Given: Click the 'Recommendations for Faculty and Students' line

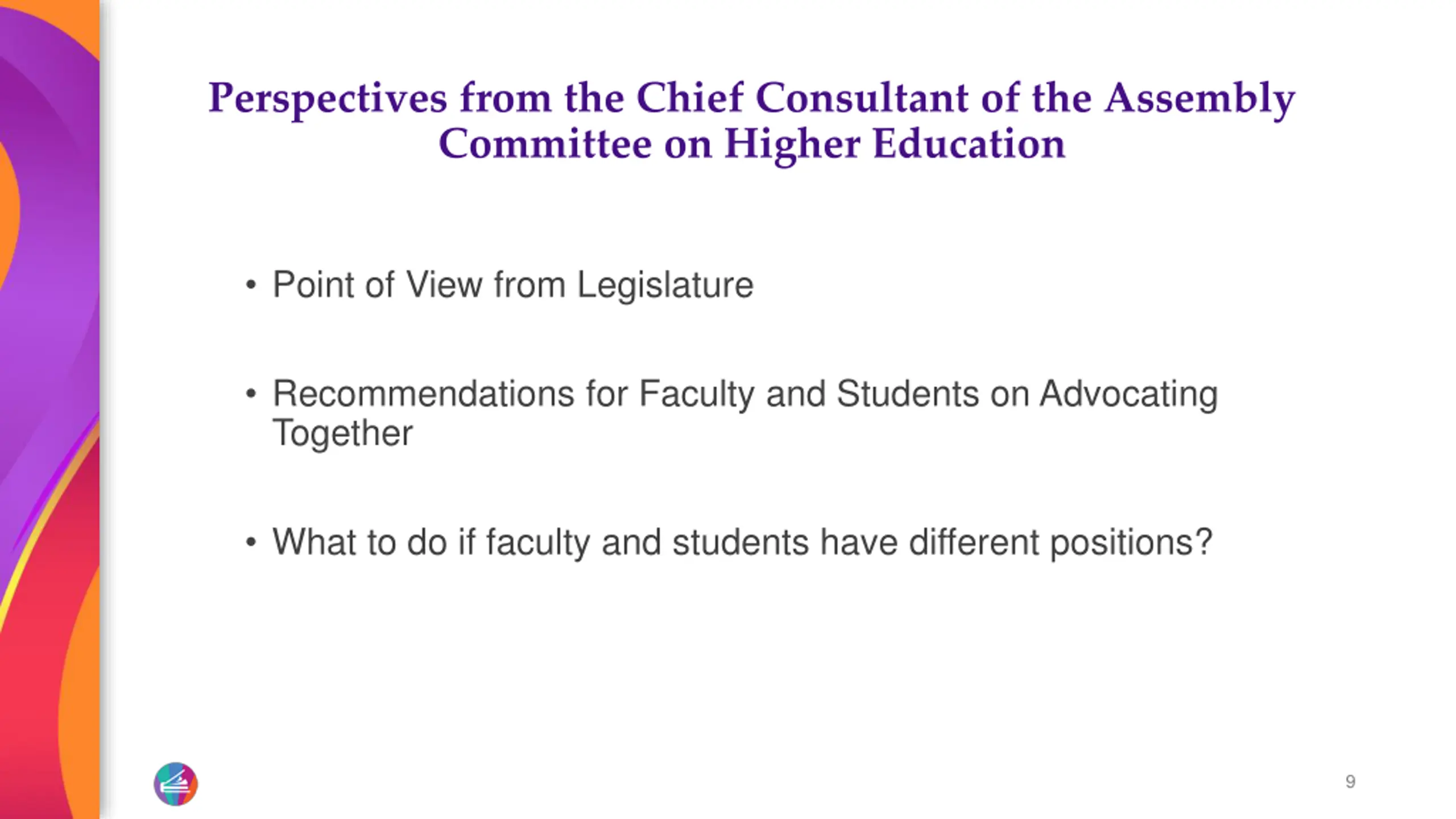Looking at the screenshot, I should coord(745,394).
